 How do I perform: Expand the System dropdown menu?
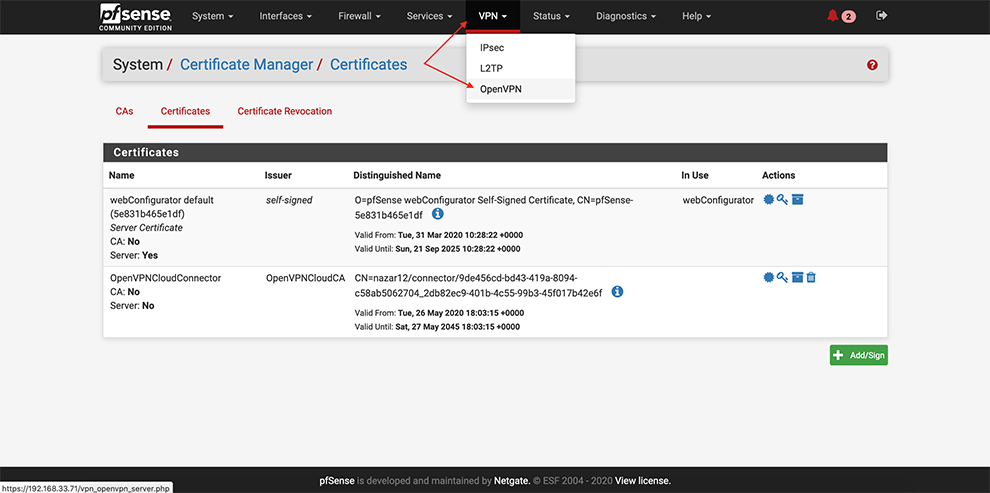(x=212, y=16)
